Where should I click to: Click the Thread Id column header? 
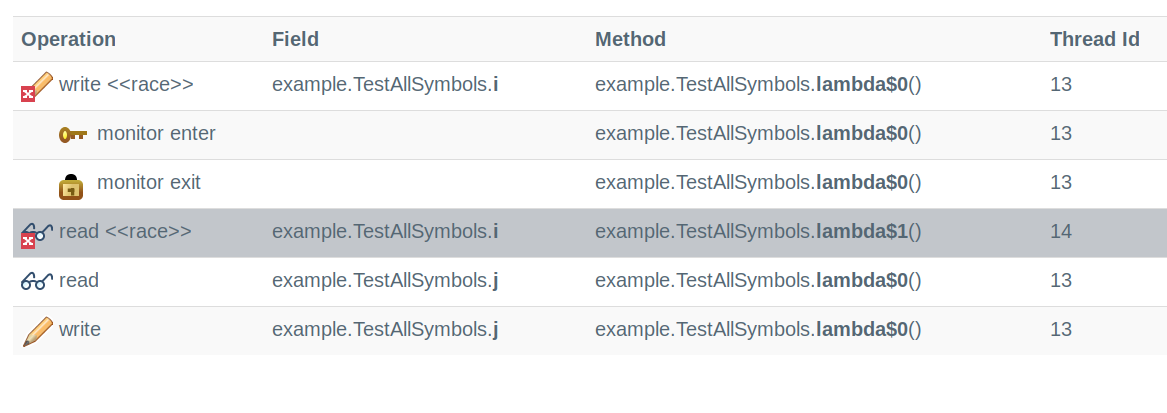pos(1095,39)
